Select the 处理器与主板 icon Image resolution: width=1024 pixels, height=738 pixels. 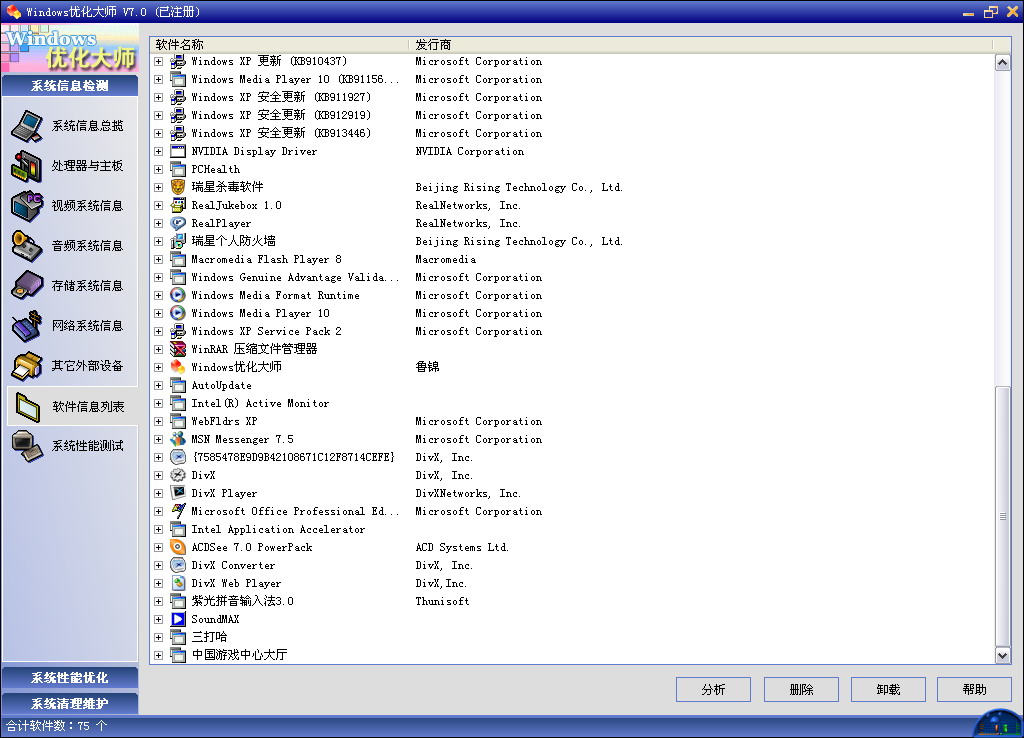(x=27, y=166)
